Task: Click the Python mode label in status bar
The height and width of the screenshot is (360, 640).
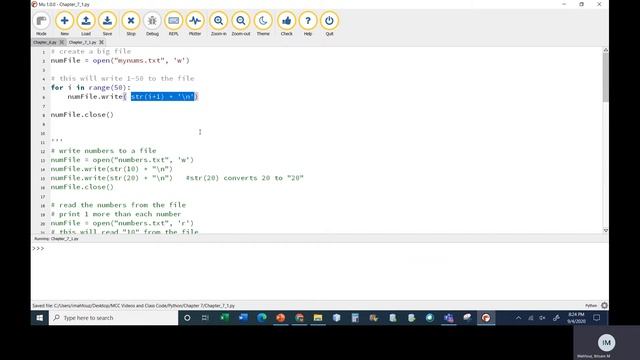Action: pyautogui.click(x=591, y=305)
